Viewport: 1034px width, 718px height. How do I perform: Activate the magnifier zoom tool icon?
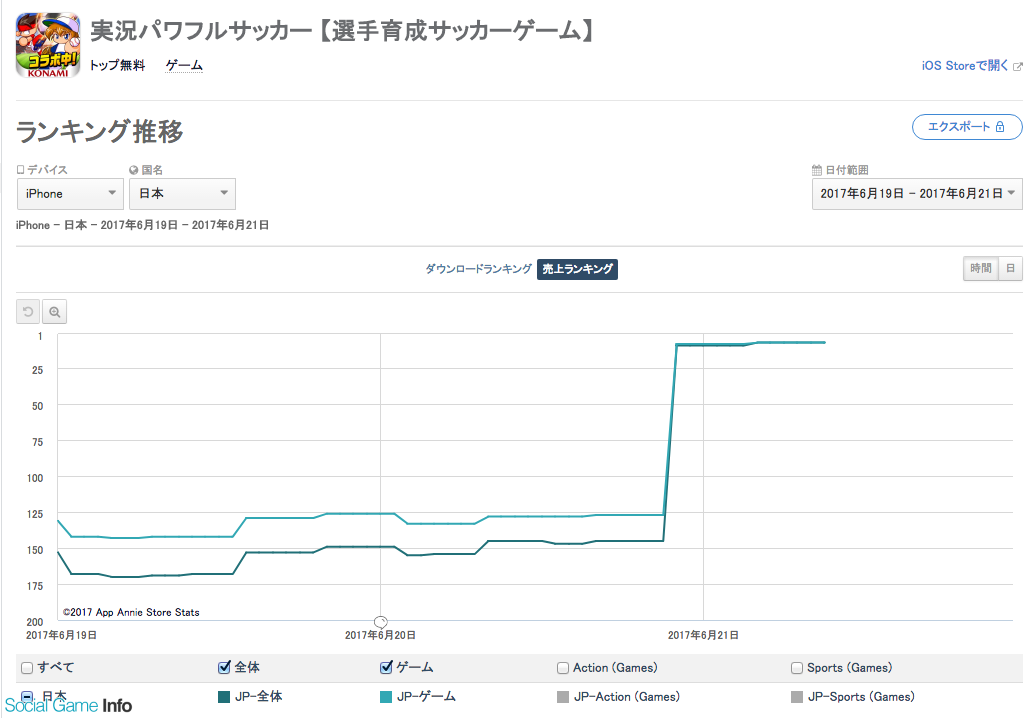(55, 312)
